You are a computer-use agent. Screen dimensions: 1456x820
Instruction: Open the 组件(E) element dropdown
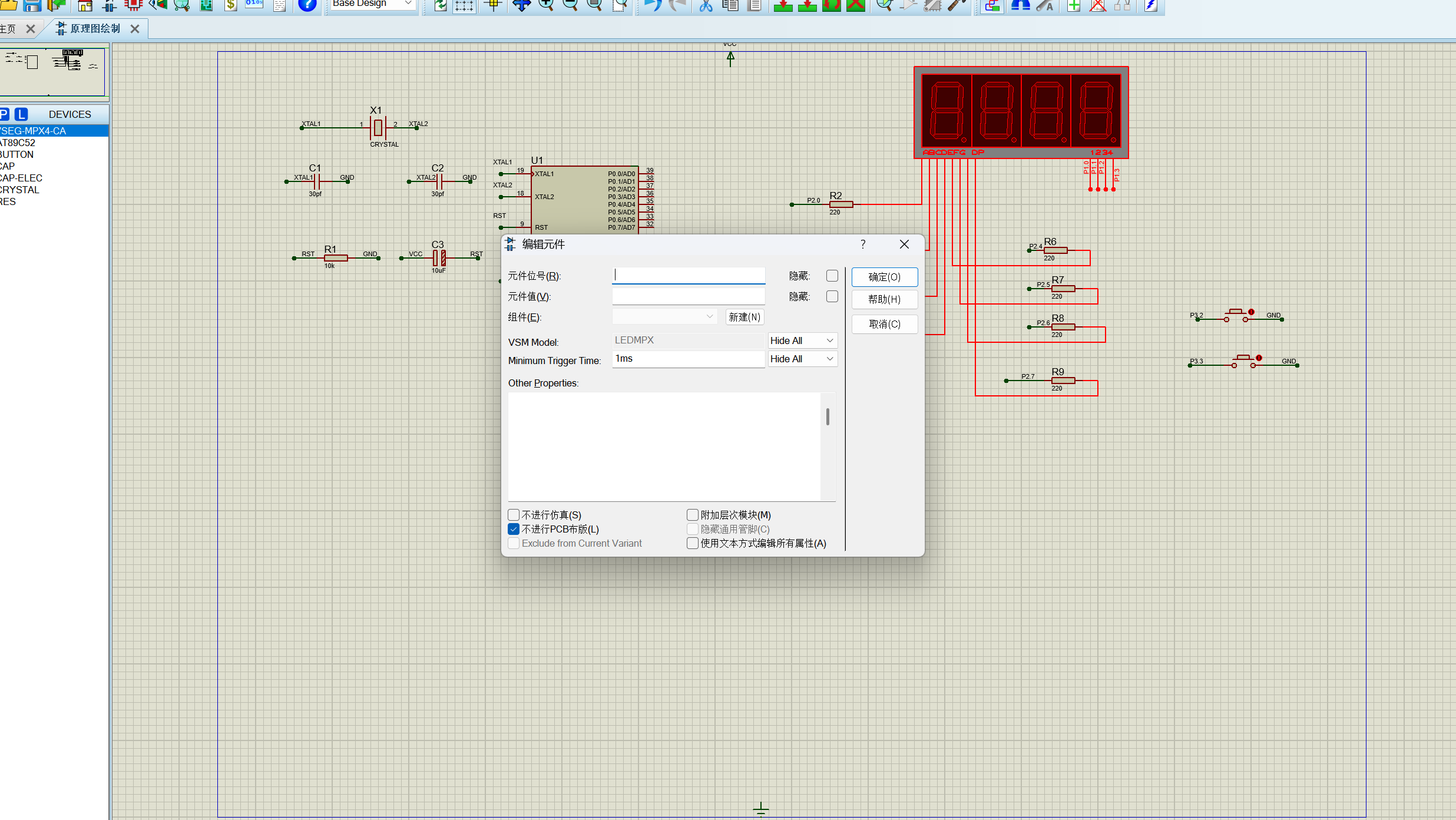[x=664, y=317]
